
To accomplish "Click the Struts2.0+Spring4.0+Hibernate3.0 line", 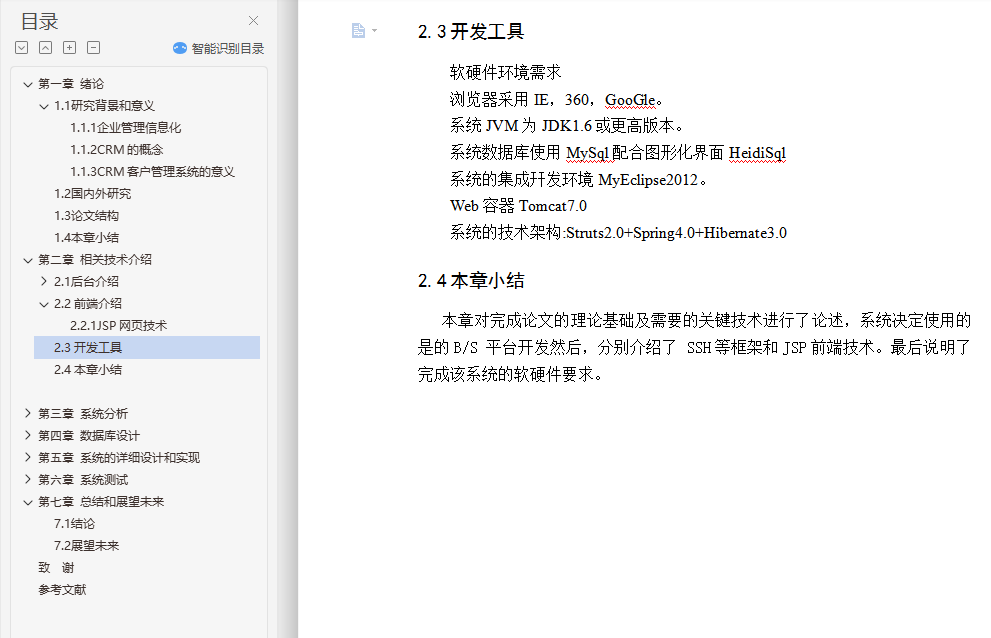I will (x=618, y=233).
